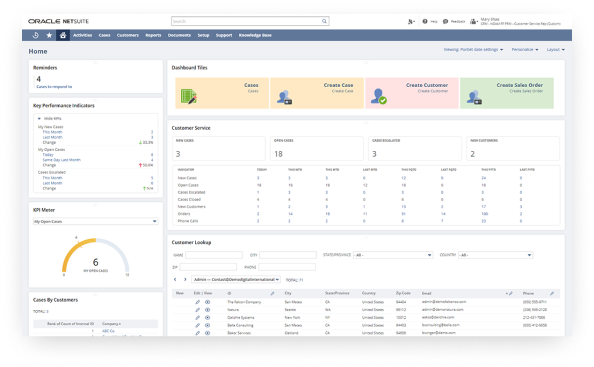This screenshot has width=594, height=367.
Task: Go to the Home house icon
Action: pyautogui.click(x=63, y=35)
